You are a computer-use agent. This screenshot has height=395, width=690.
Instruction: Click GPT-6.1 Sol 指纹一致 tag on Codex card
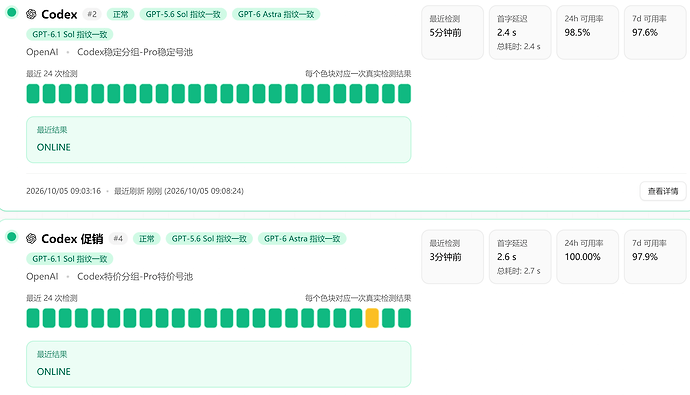pyautogui.click(x=70, y=34)
